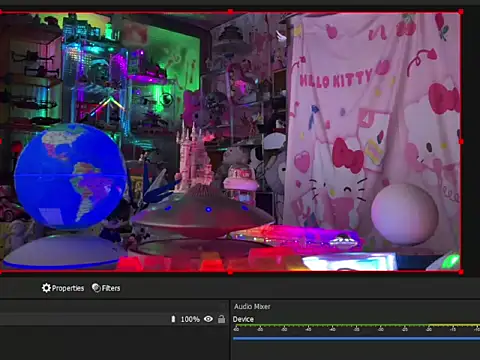This screenshot has height=360, width=480.
Task: Click the white sphere lamp in preview
Action: point(404,214)
